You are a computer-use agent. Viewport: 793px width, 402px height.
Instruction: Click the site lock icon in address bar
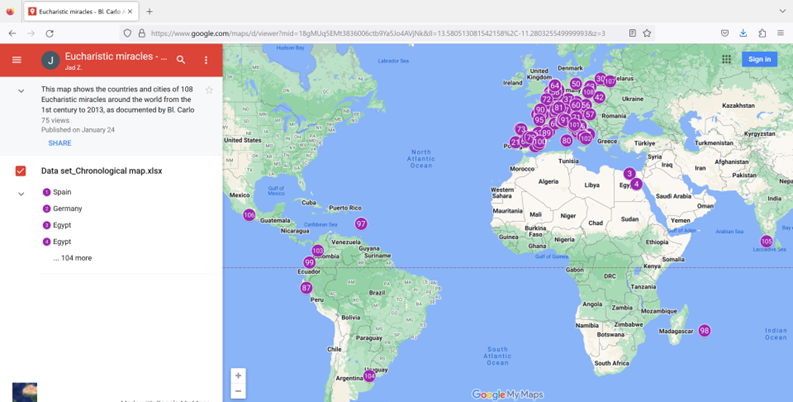tap(142, 33)
